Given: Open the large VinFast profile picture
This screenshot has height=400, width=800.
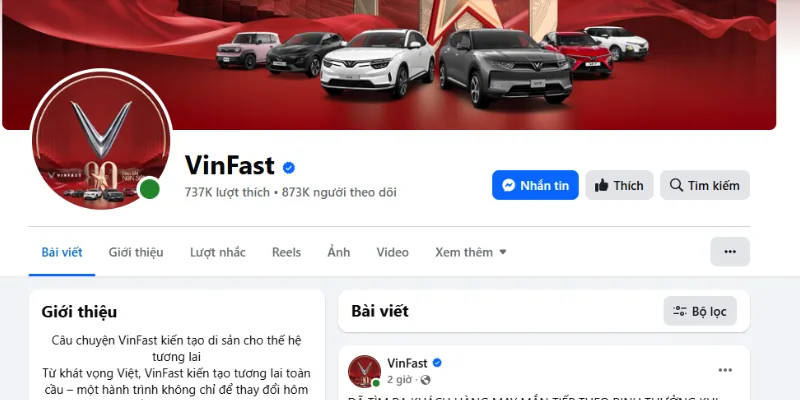Looking at the screenshot, I should click(x=101, y=139).
